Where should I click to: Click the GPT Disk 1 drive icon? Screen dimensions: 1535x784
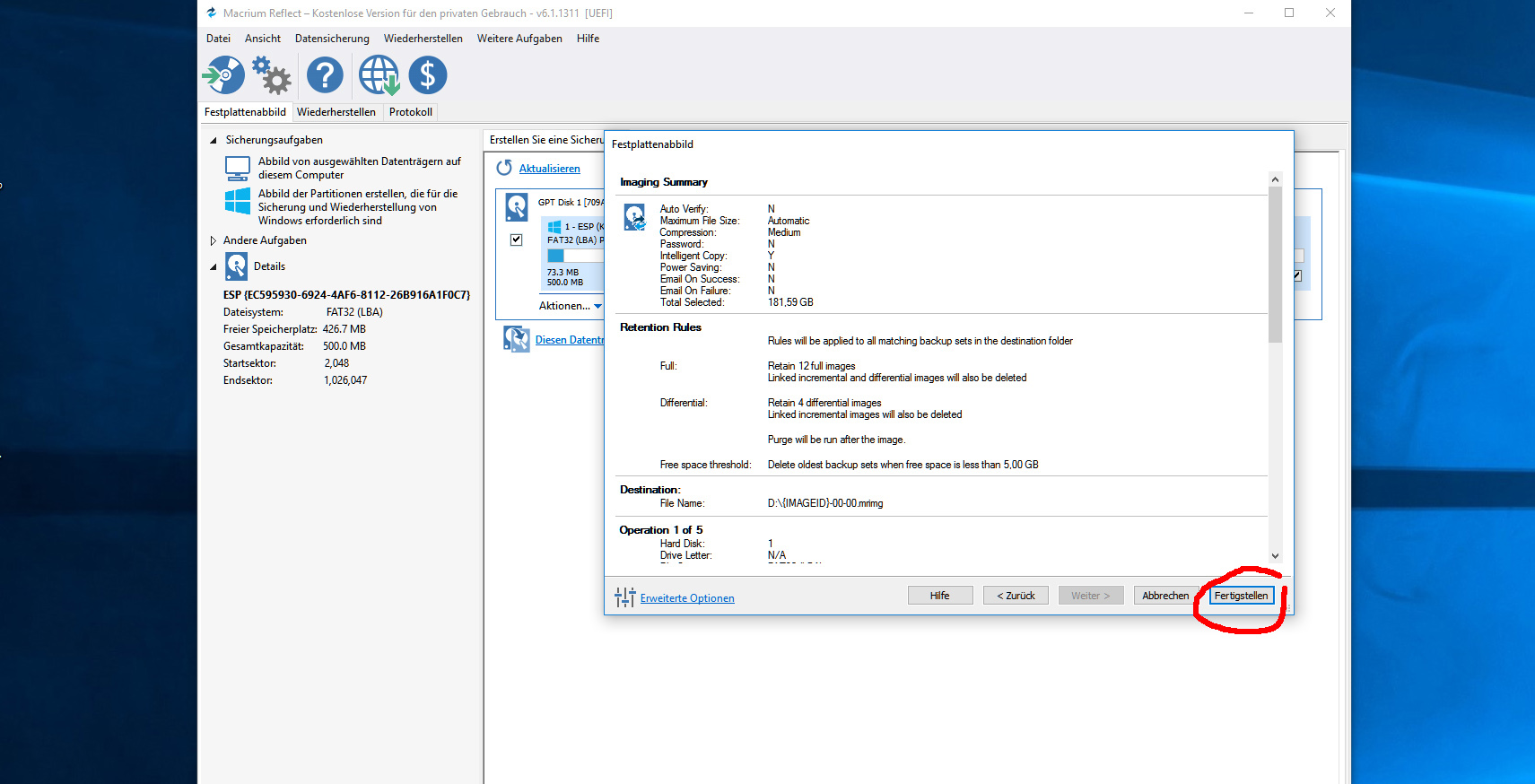click(x=517, y=207)
